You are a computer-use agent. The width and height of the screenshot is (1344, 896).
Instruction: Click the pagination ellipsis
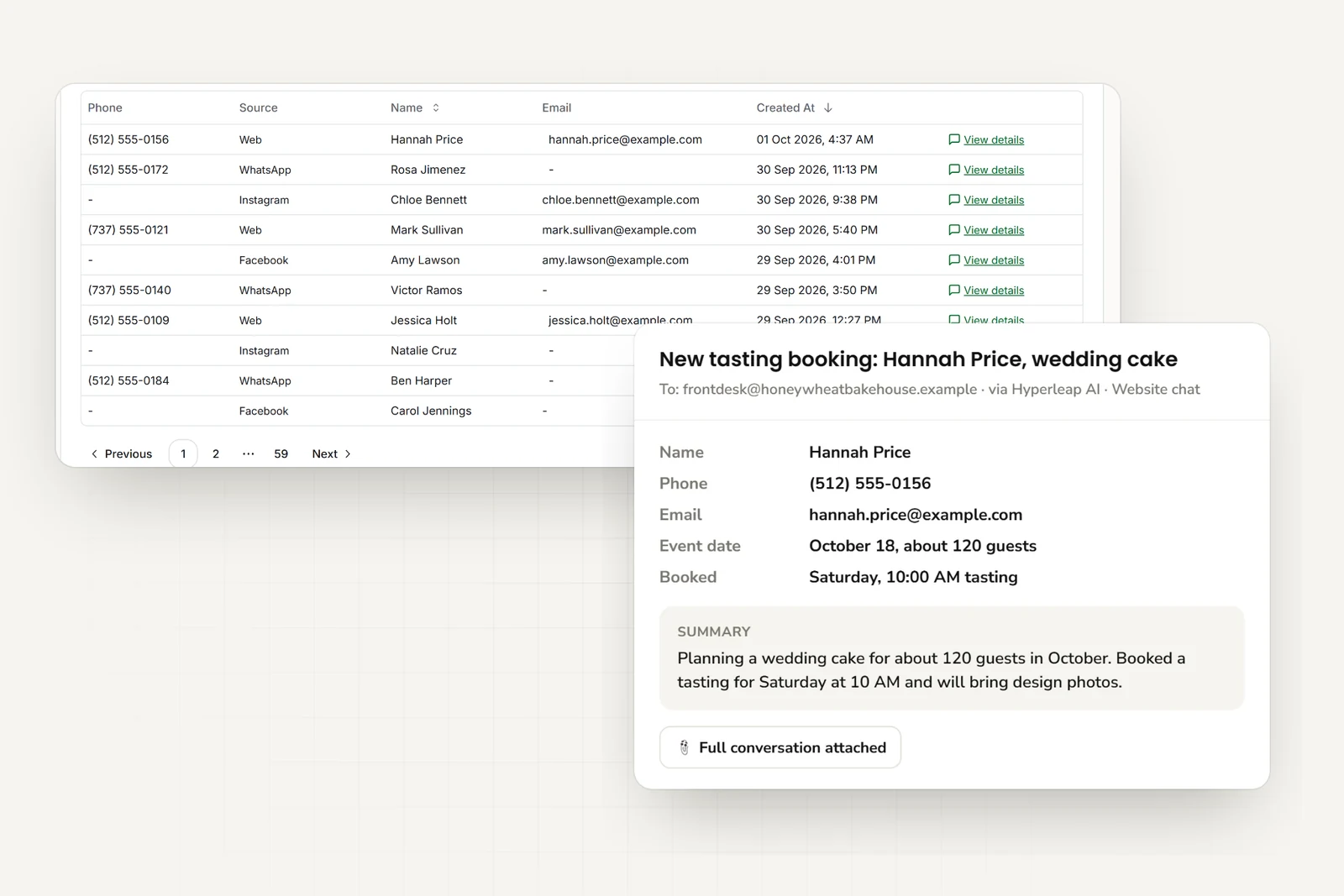point(248,453)
